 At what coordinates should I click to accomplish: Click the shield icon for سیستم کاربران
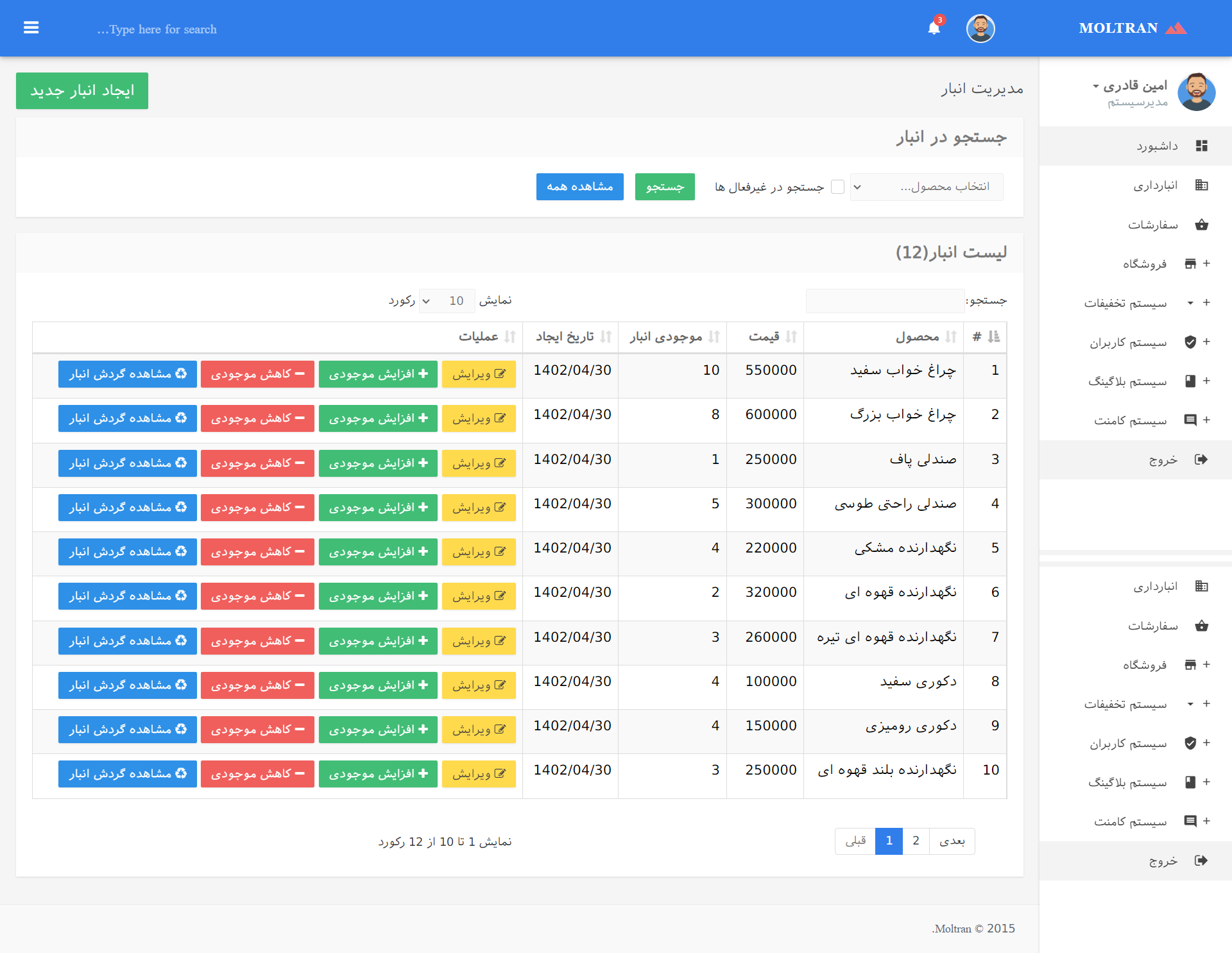pos(1190,342)
